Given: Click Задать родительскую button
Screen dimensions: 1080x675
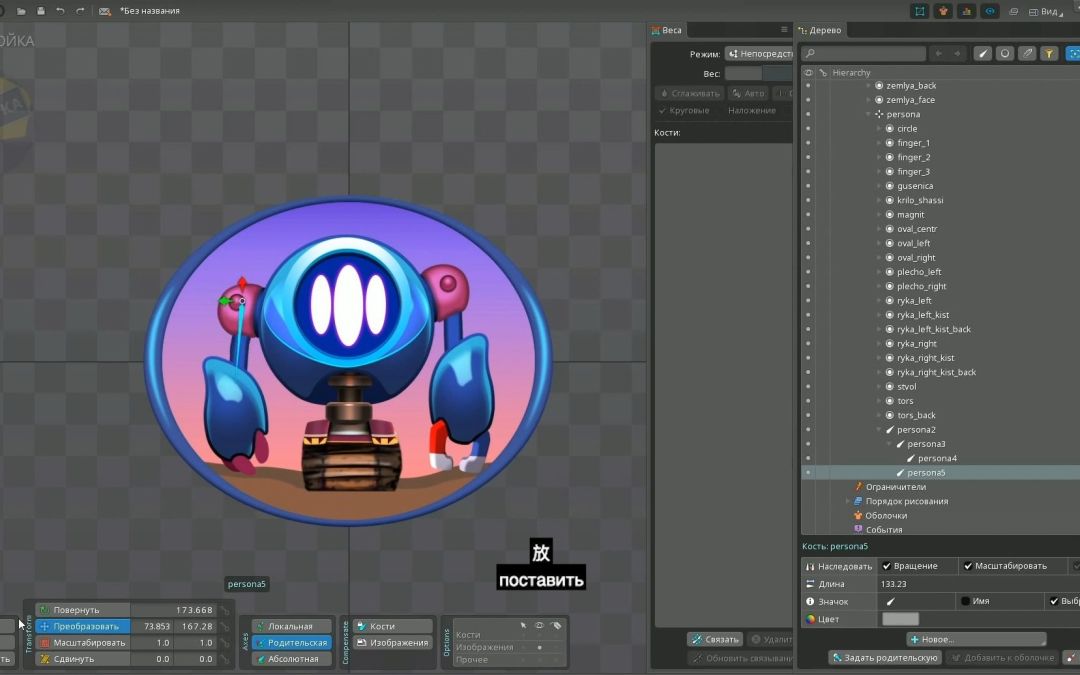Looking at the screenshot, I should 885,658.
